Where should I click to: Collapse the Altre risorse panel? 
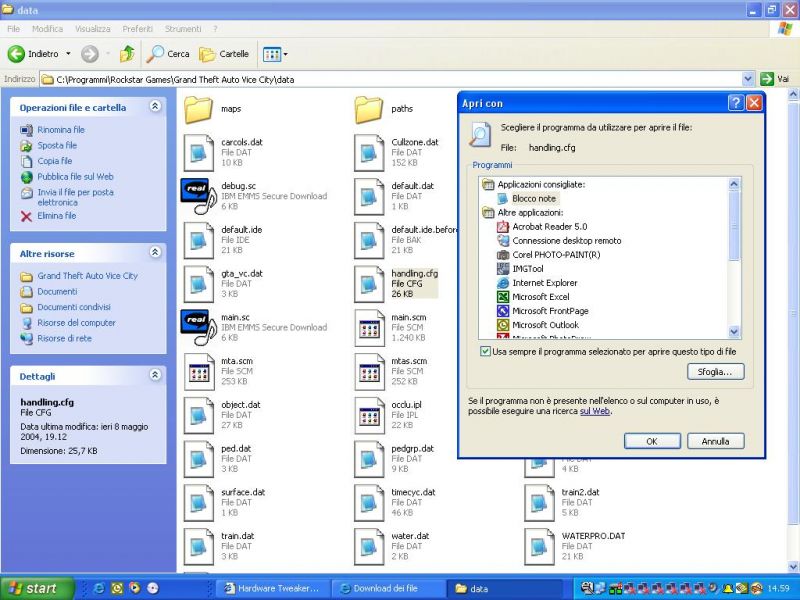click(x=155, y=253)
